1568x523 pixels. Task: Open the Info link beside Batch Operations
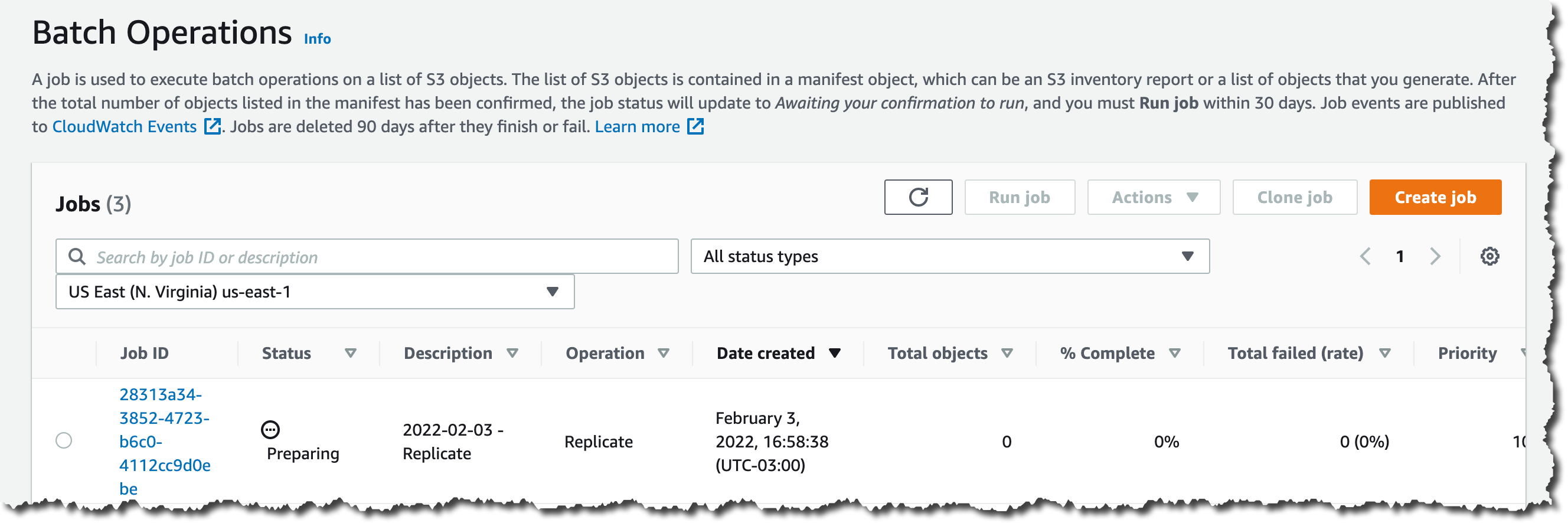(317, 39)
